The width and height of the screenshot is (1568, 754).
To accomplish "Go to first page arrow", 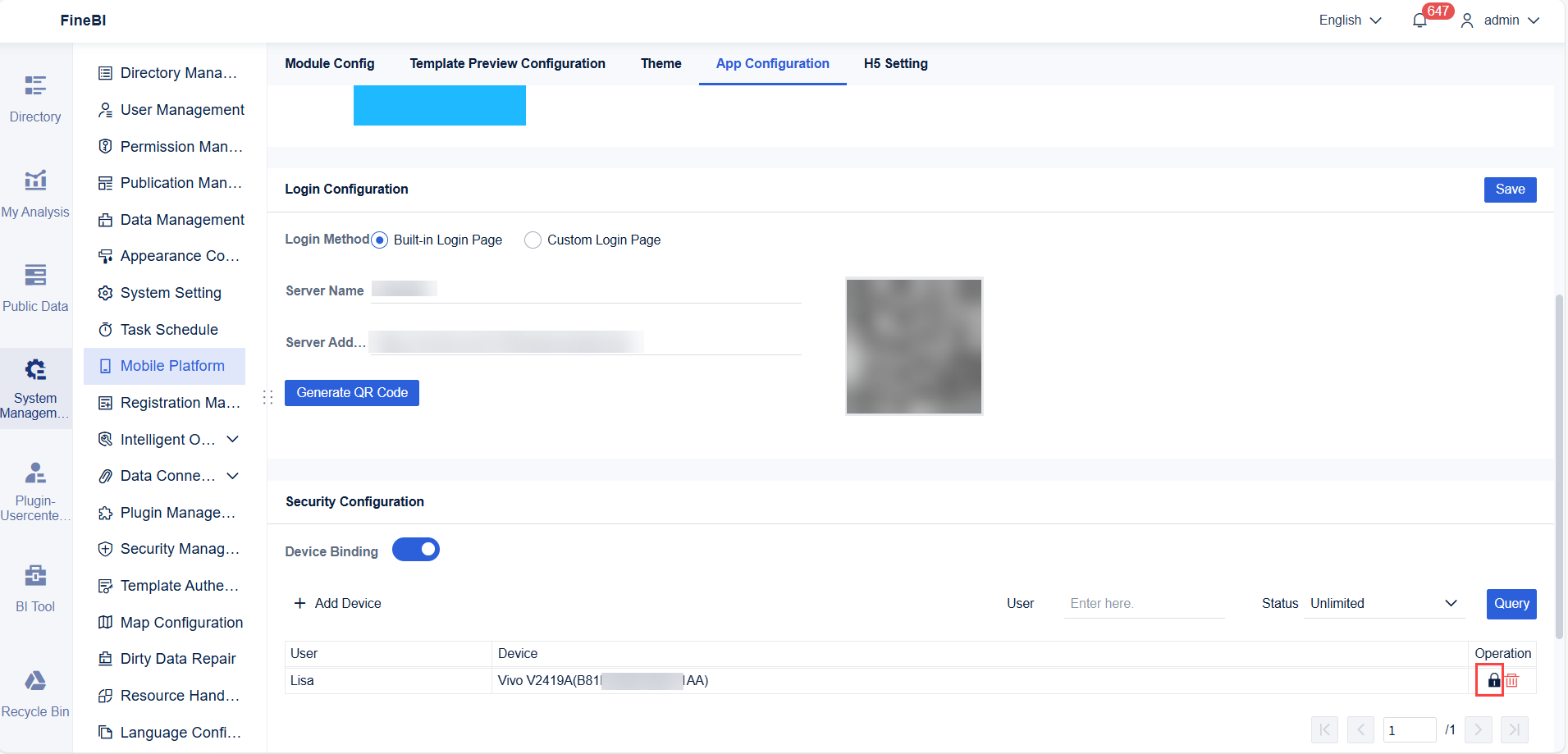I will (x=1324, y=729).
